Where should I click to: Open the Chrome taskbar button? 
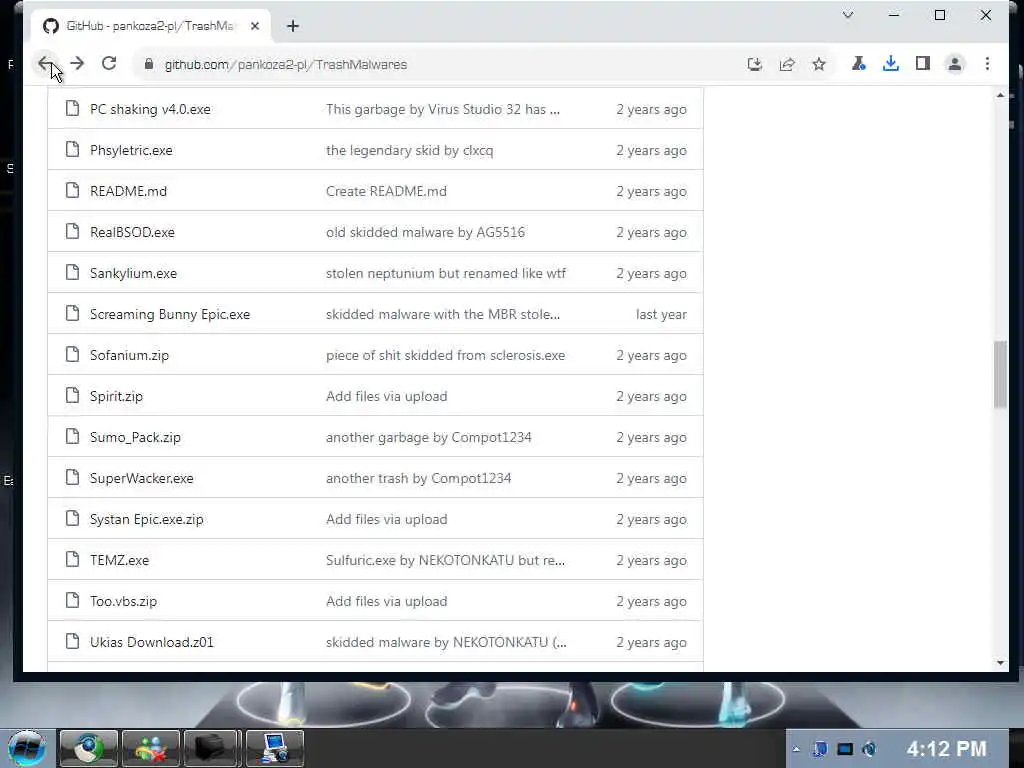point(88,748)
